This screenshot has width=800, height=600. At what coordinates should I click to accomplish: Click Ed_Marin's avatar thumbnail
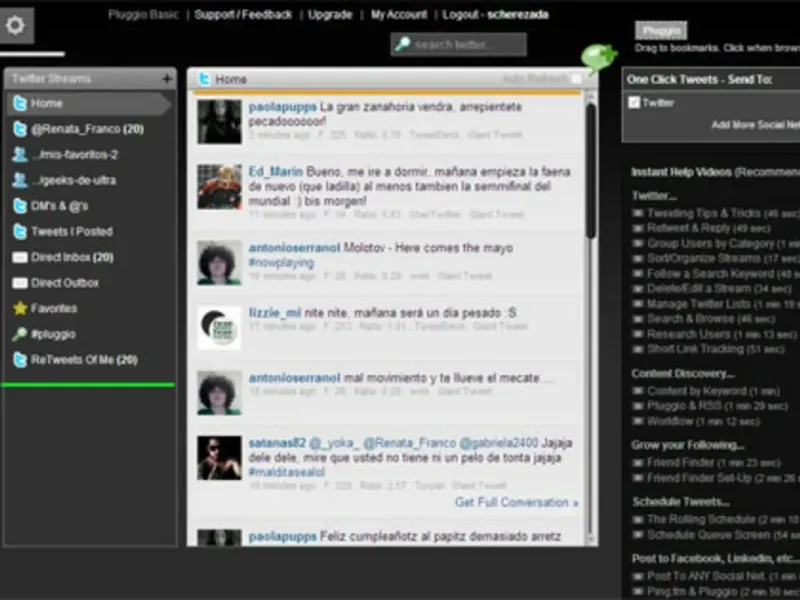click(219, 187)
